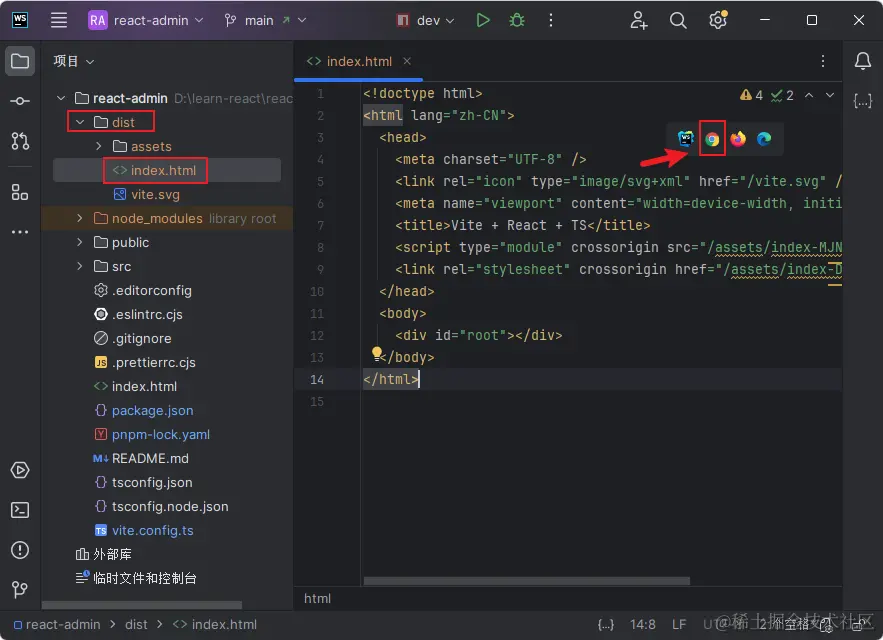883x640 pixels.
Task: Toggle the Project tool window
Action: [20, 61]
